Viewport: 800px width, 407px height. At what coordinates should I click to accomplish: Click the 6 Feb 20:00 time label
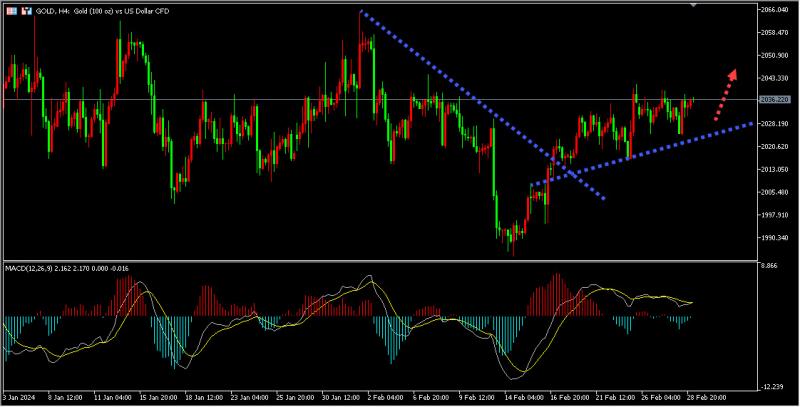point(432,397)
